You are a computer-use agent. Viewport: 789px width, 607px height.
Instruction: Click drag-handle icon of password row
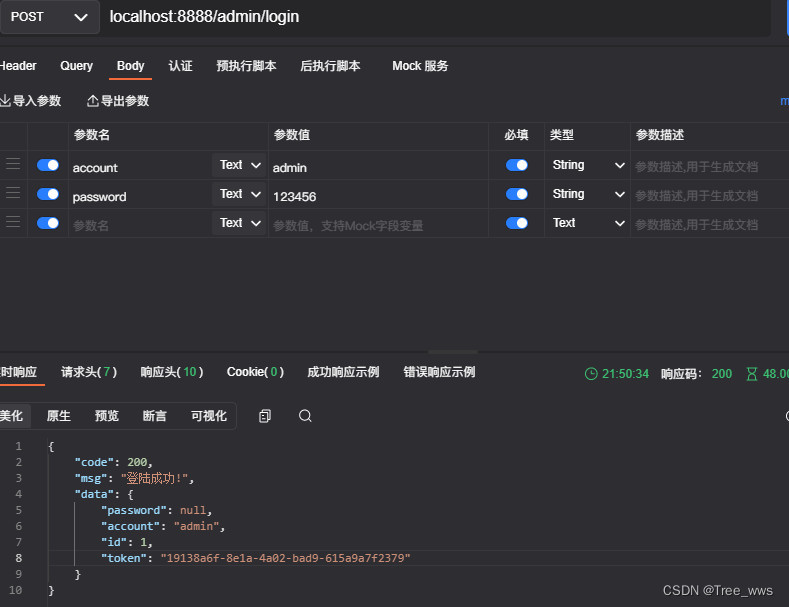click(13, 193)
